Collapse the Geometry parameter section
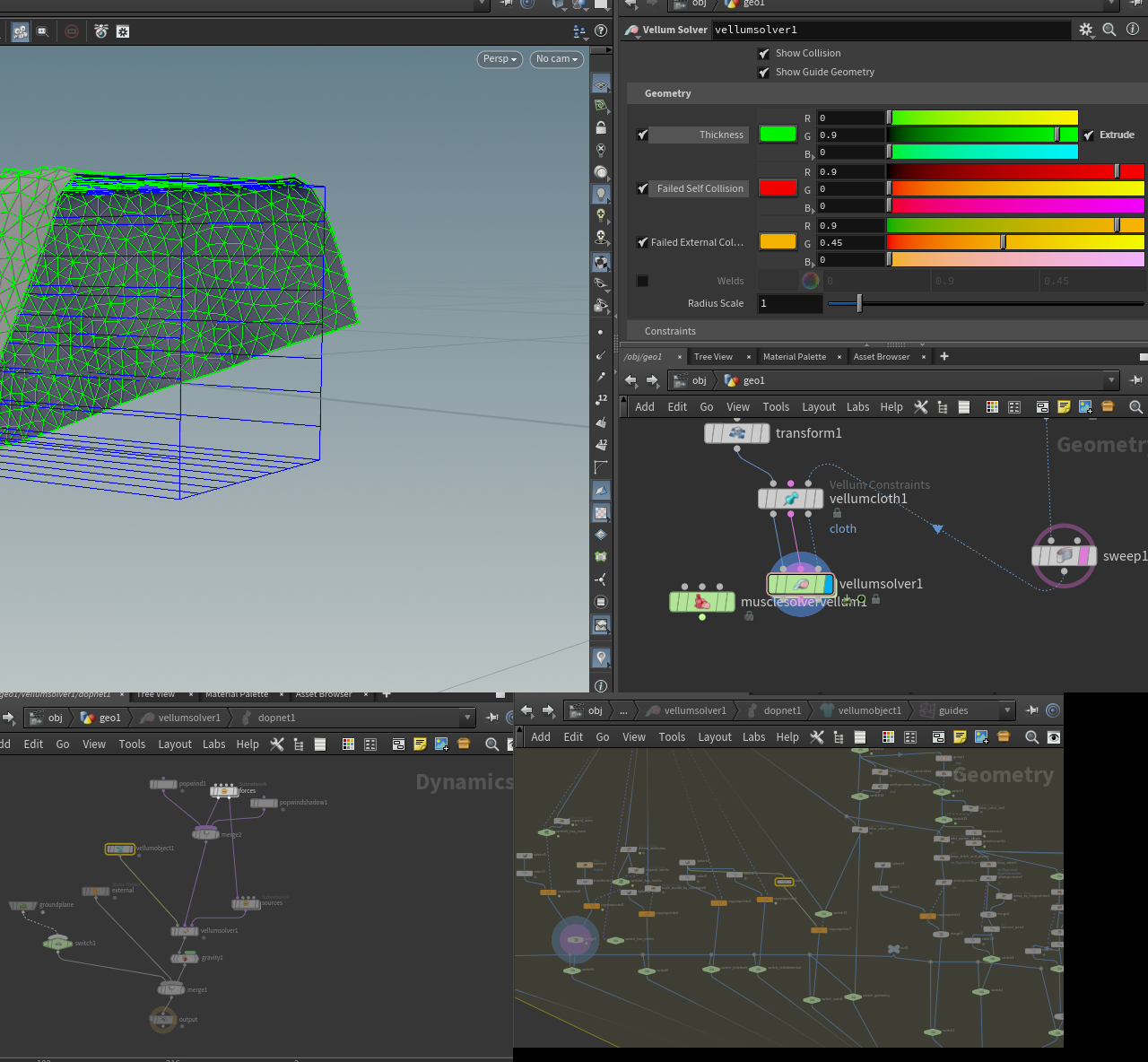 coord(667,93)
